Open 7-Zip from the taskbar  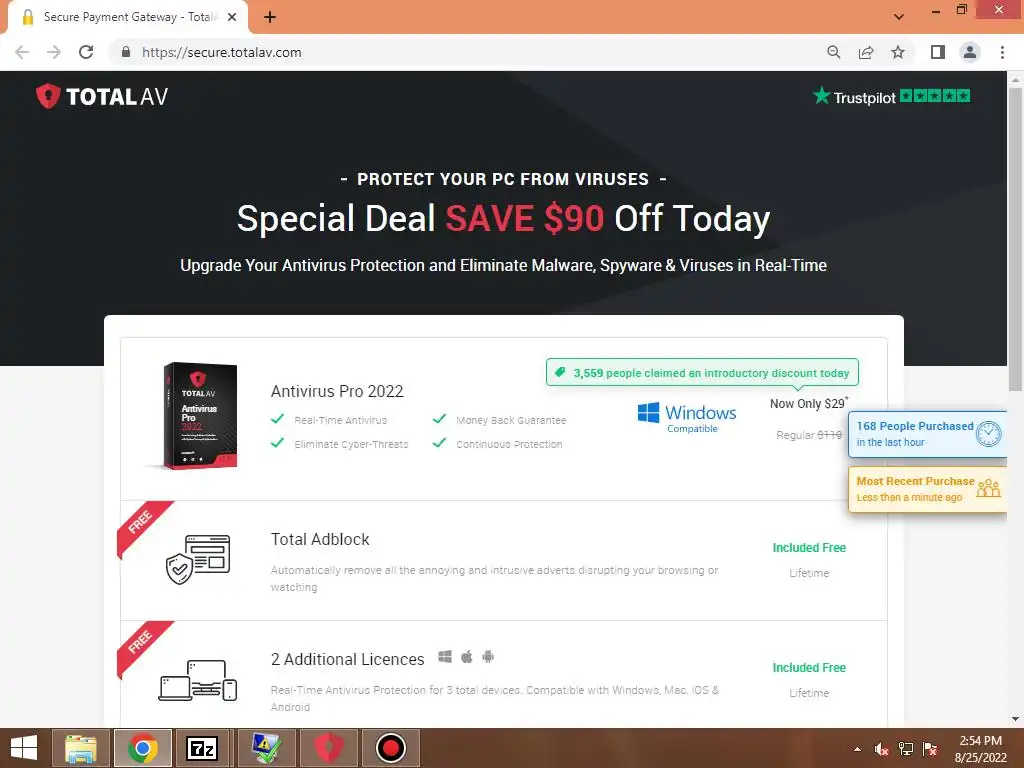coord(203,748)
